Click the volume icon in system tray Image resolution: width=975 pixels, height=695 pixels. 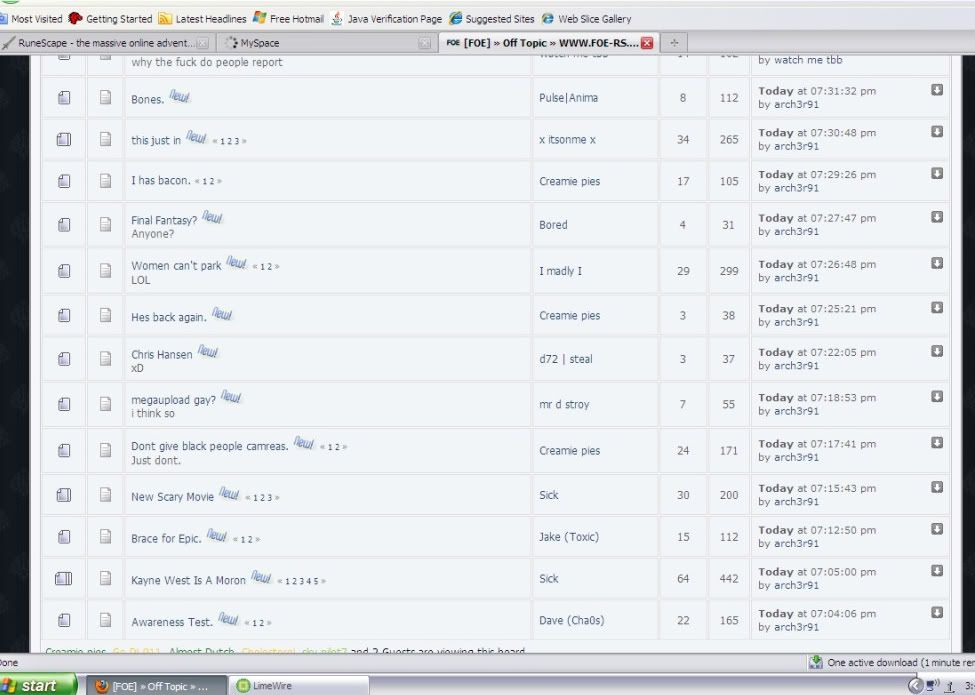(931, 685)
